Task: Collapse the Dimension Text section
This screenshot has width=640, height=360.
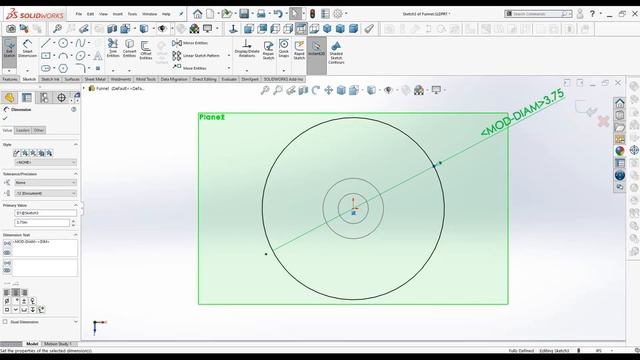Action: (76, 235)
